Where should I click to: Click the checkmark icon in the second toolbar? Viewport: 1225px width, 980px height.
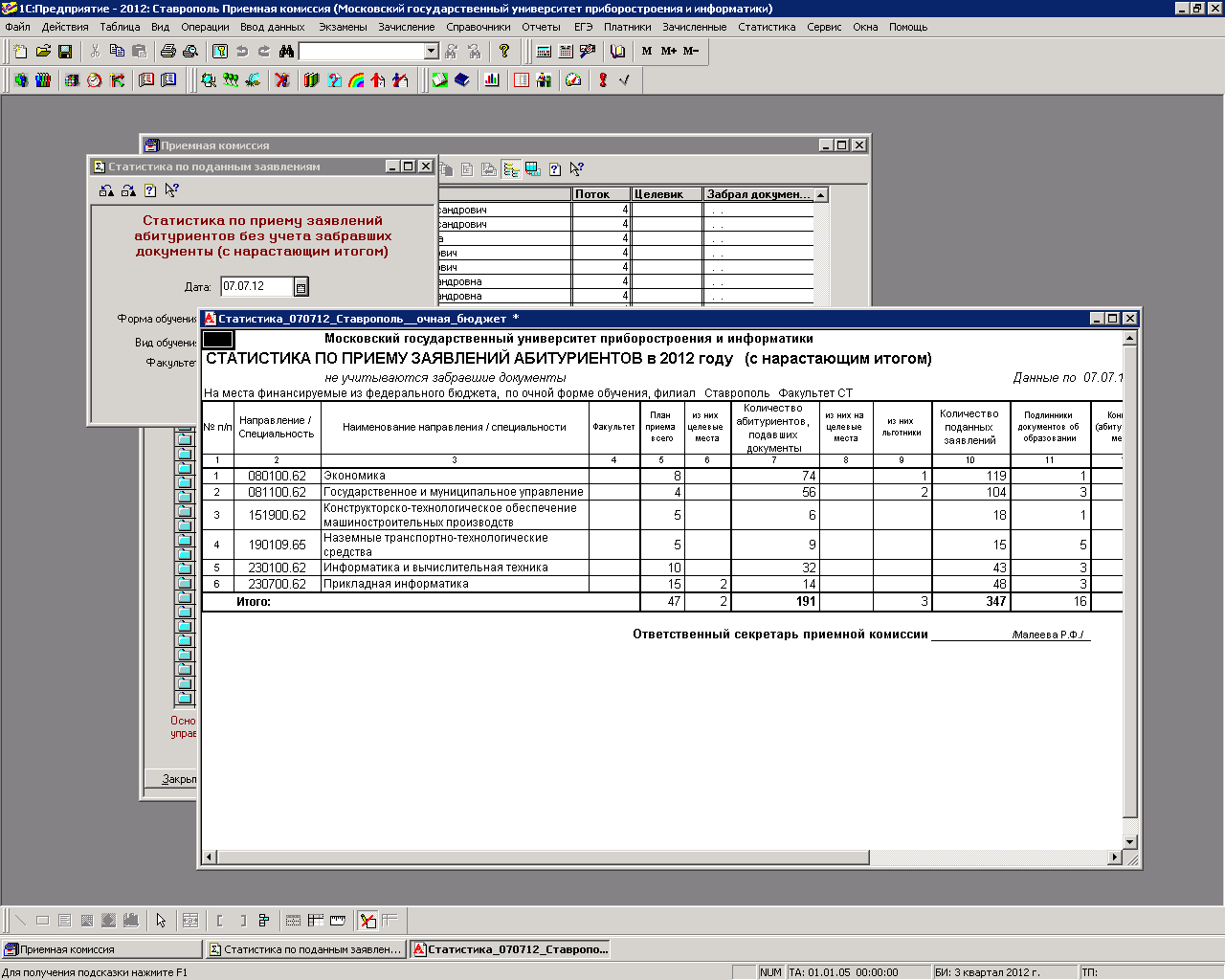pos(625,80)
